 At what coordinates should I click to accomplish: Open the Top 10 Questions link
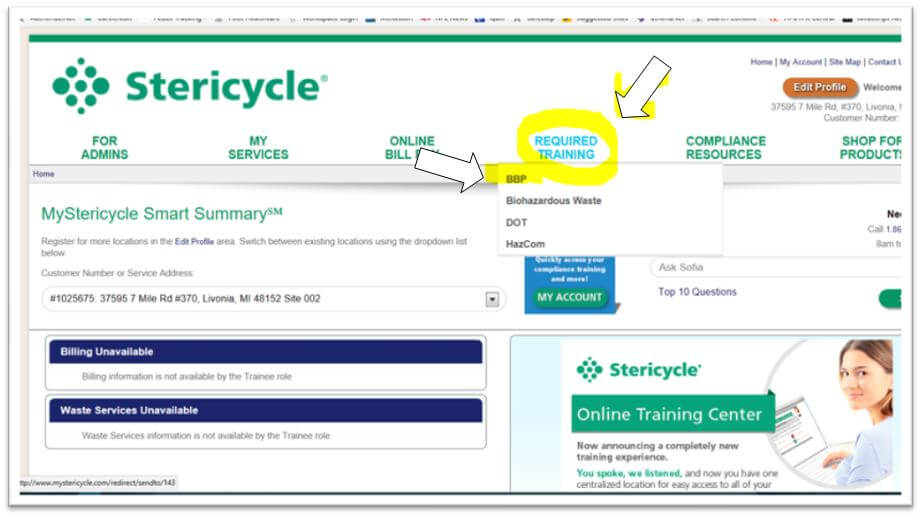pyautogui.click(x=697, y=292)
